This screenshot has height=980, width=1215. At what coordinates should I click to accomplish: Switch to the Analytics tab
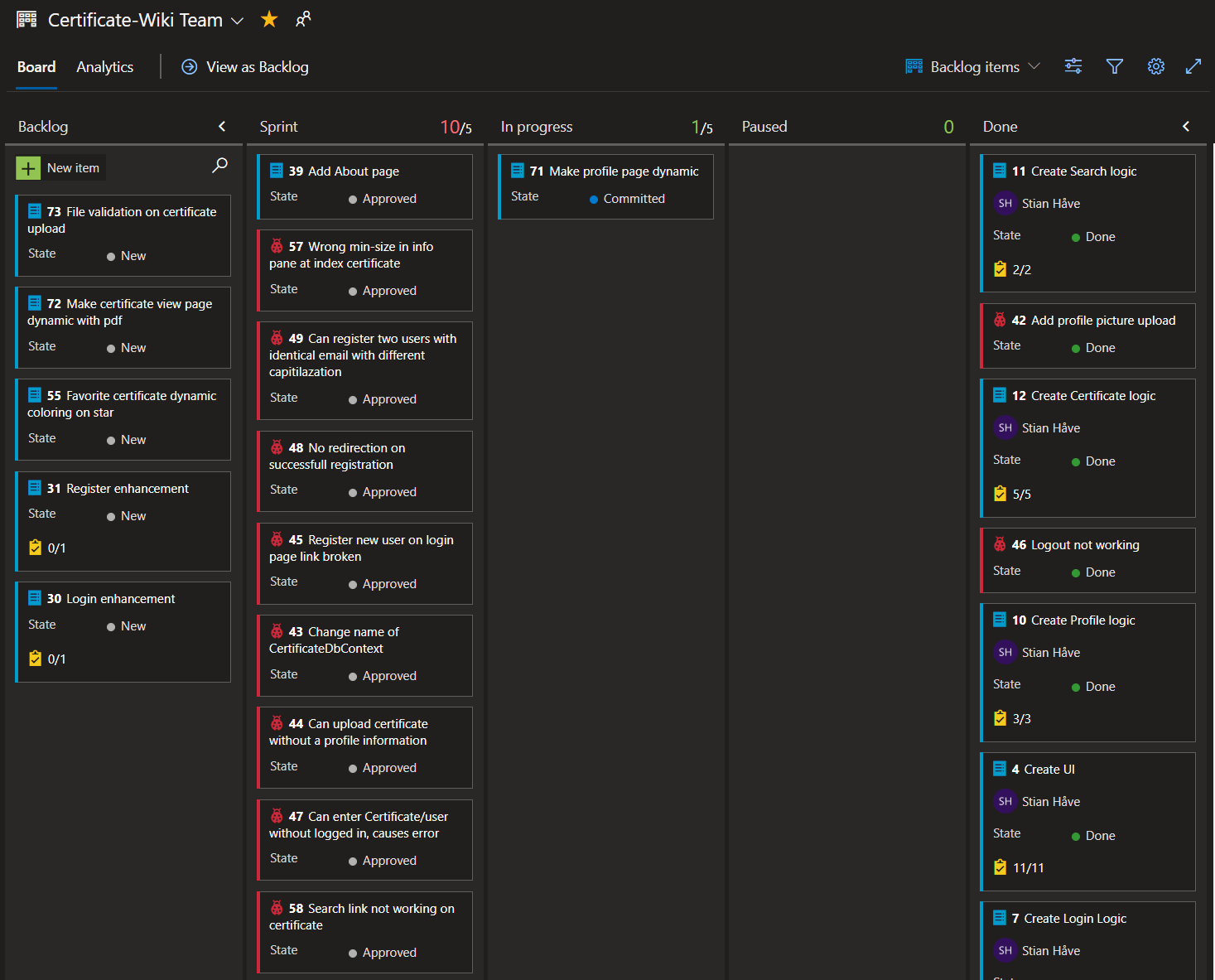(x=104, y=67)
